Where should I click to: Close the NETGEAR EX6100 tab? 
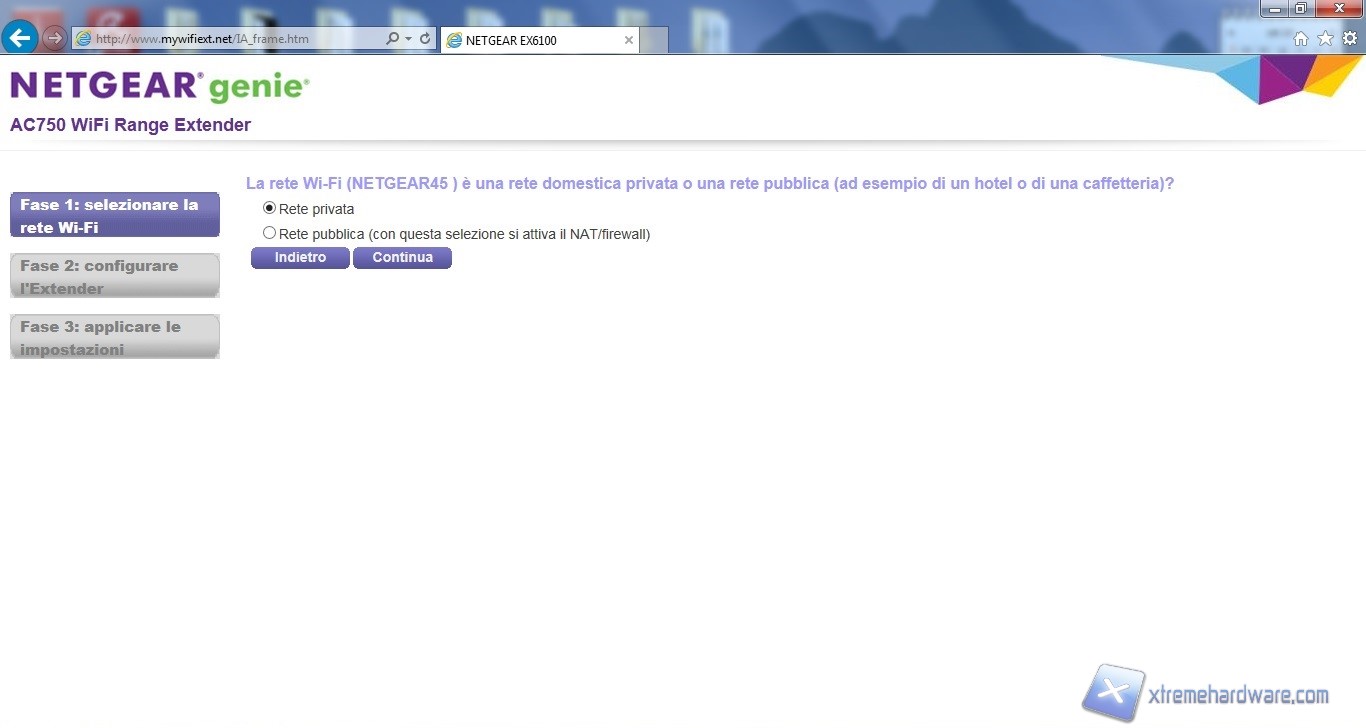tap(628, 40)
